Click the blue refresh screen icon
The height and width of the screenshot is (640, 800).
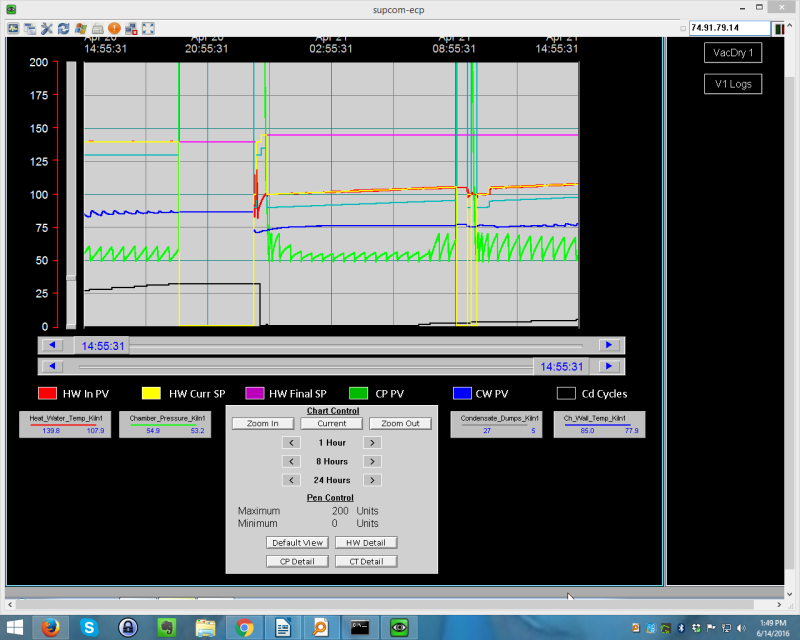click(64, 29)
